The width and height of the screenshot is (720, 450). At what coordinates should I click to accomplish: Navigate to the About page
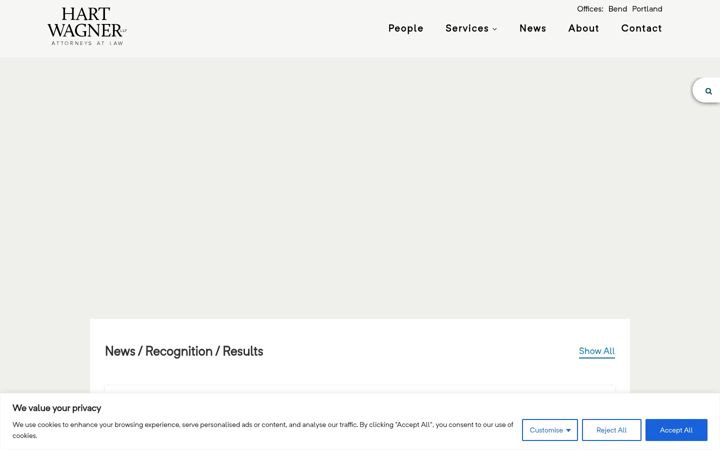pos(583,28)
